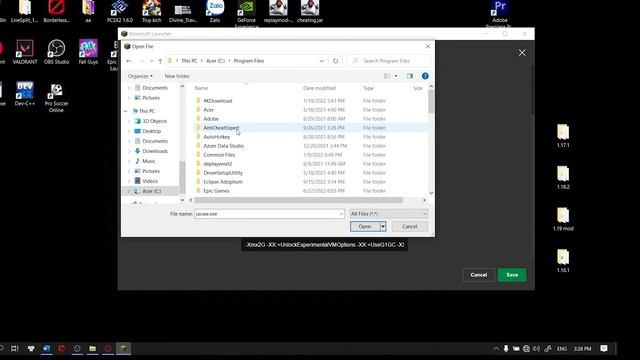640x360 pixels.
Task: Open the File name suggestions dropdown
Action: pyautogui.click(x=341, y=214)
